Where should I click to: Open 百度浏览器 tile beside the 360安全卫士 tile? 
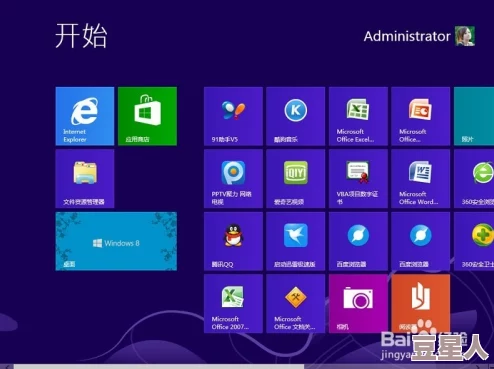click(x=421, y=241)
